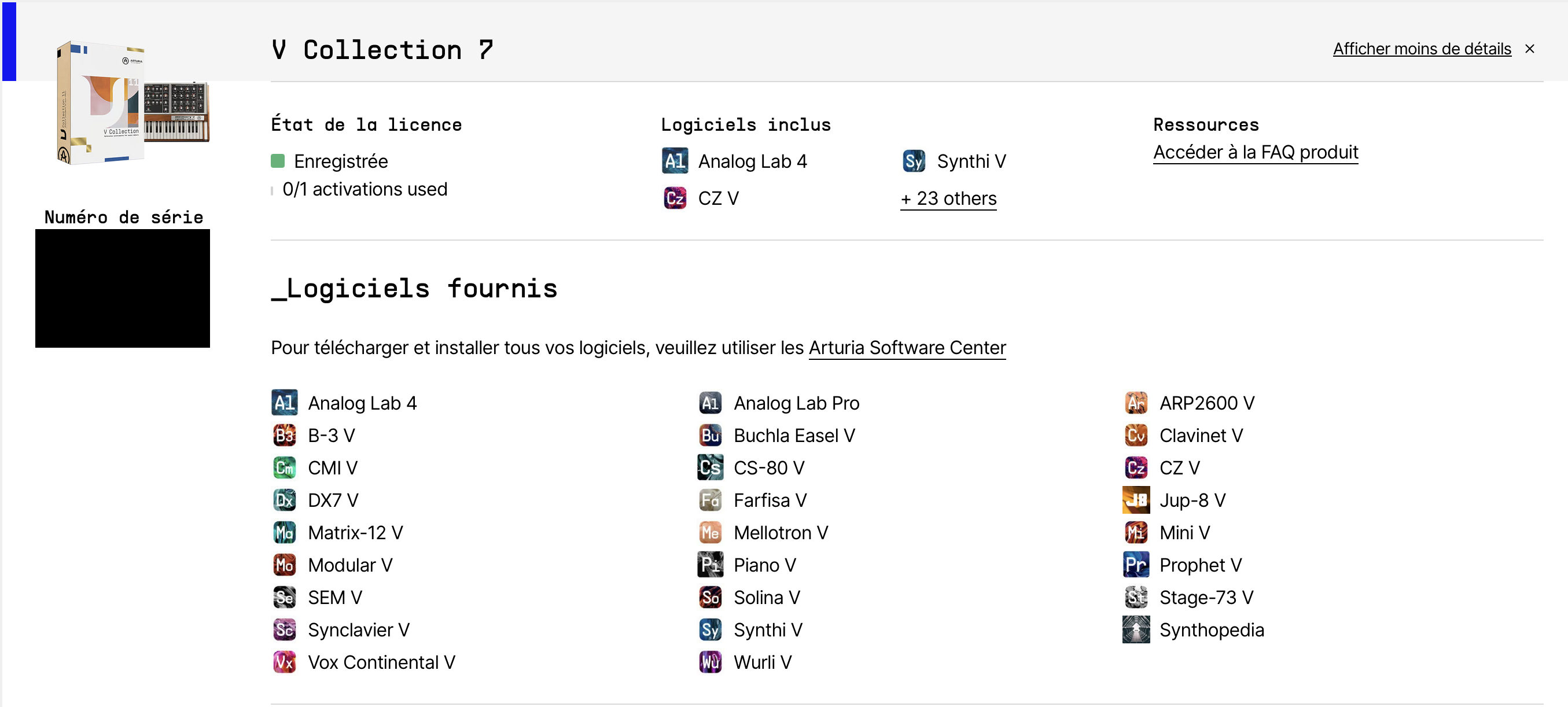Click the Vox Continental V icon

(284, 662)
